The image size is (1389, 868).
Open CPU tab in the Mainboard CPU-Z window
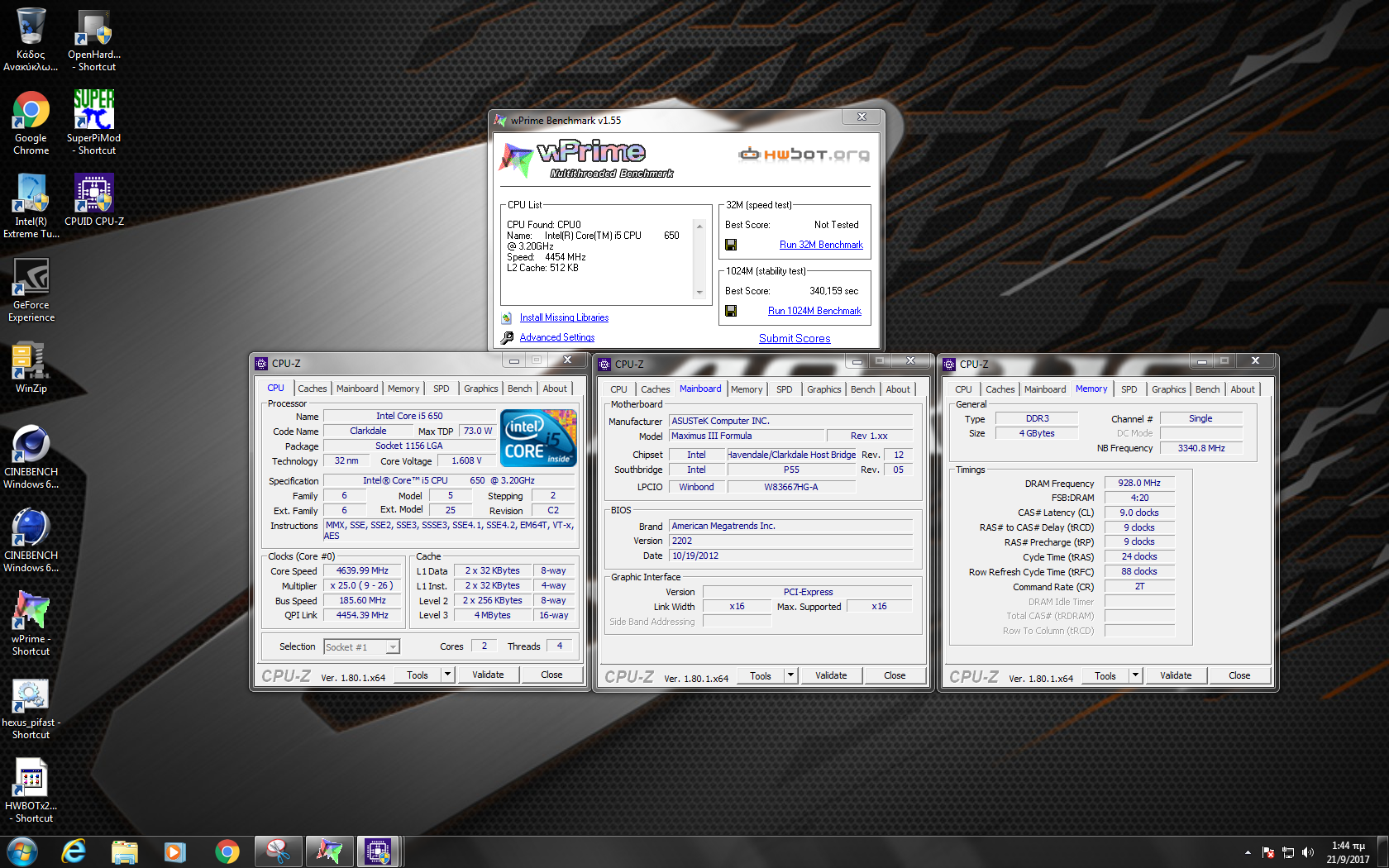click(618, 389)
